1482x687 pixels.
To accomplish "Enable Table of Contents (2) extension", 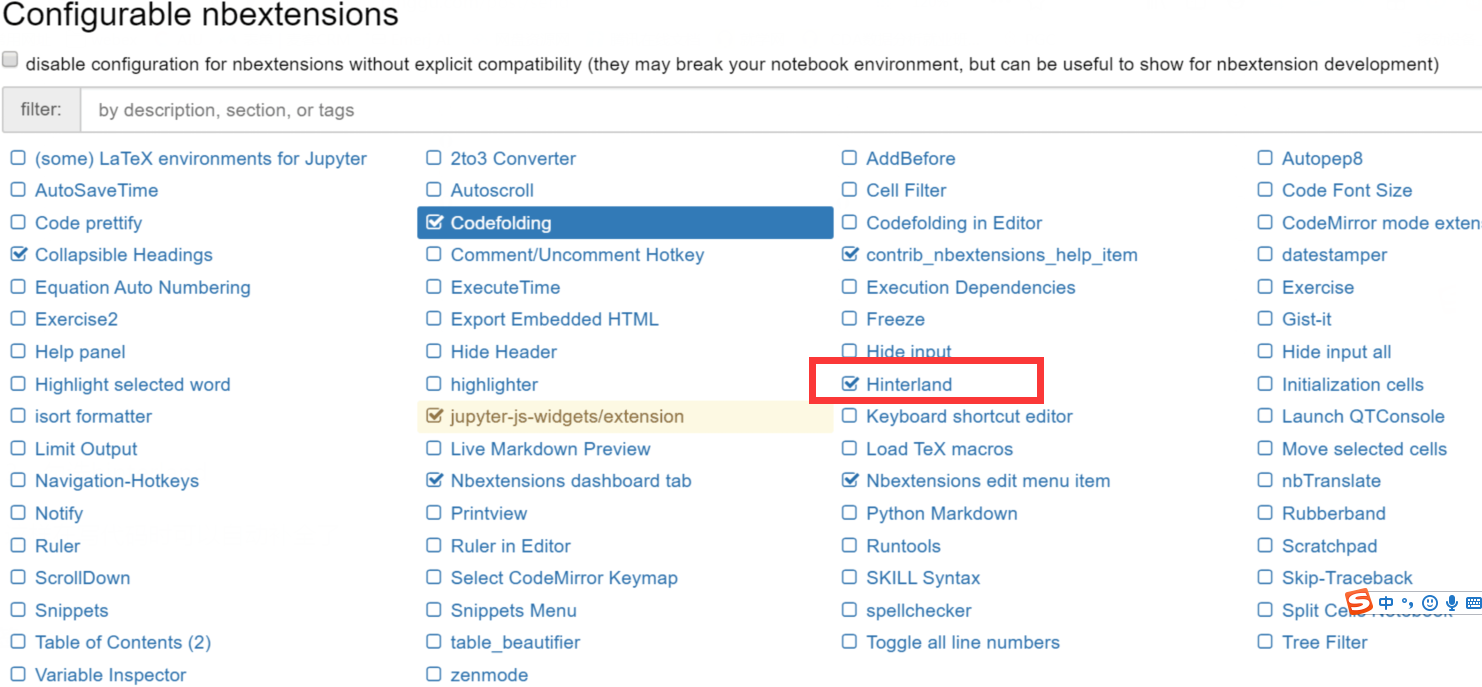I will point(18,642).
